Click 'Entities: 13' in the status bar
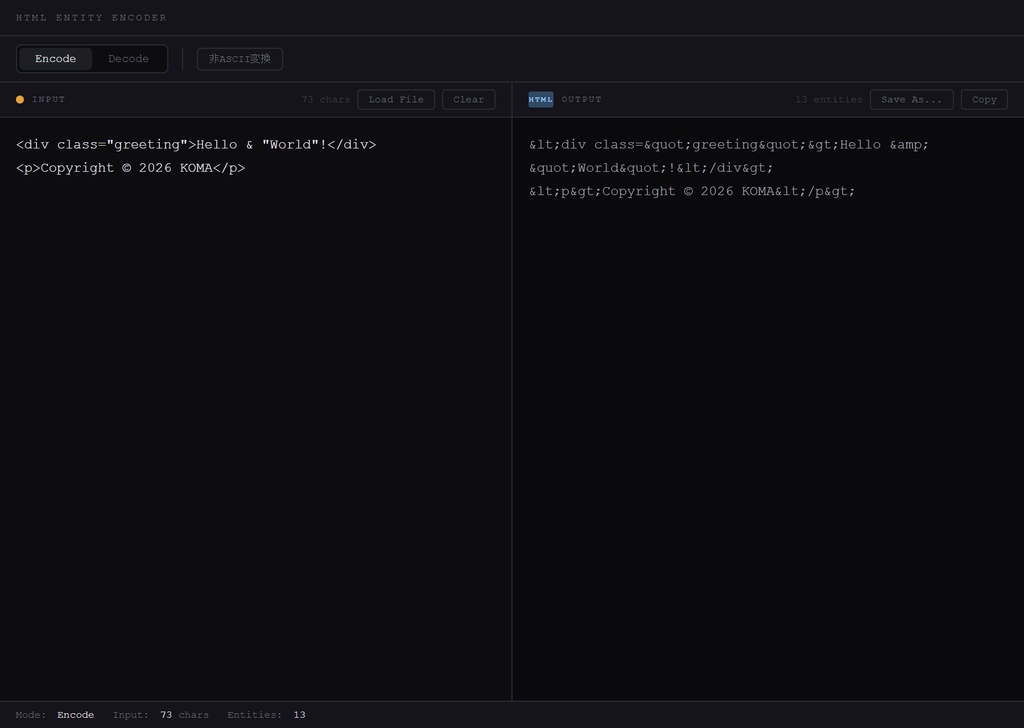This screenshot has width=1024, height=728. pyautogui.click(x=266, y=715)
